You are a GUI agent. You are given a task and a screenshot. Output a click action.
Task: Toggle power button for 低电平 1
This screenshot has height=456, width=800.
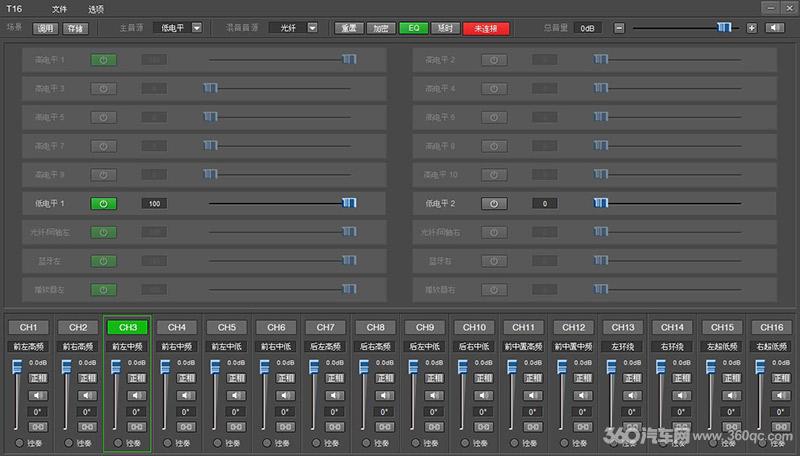[x=104, y=204]
